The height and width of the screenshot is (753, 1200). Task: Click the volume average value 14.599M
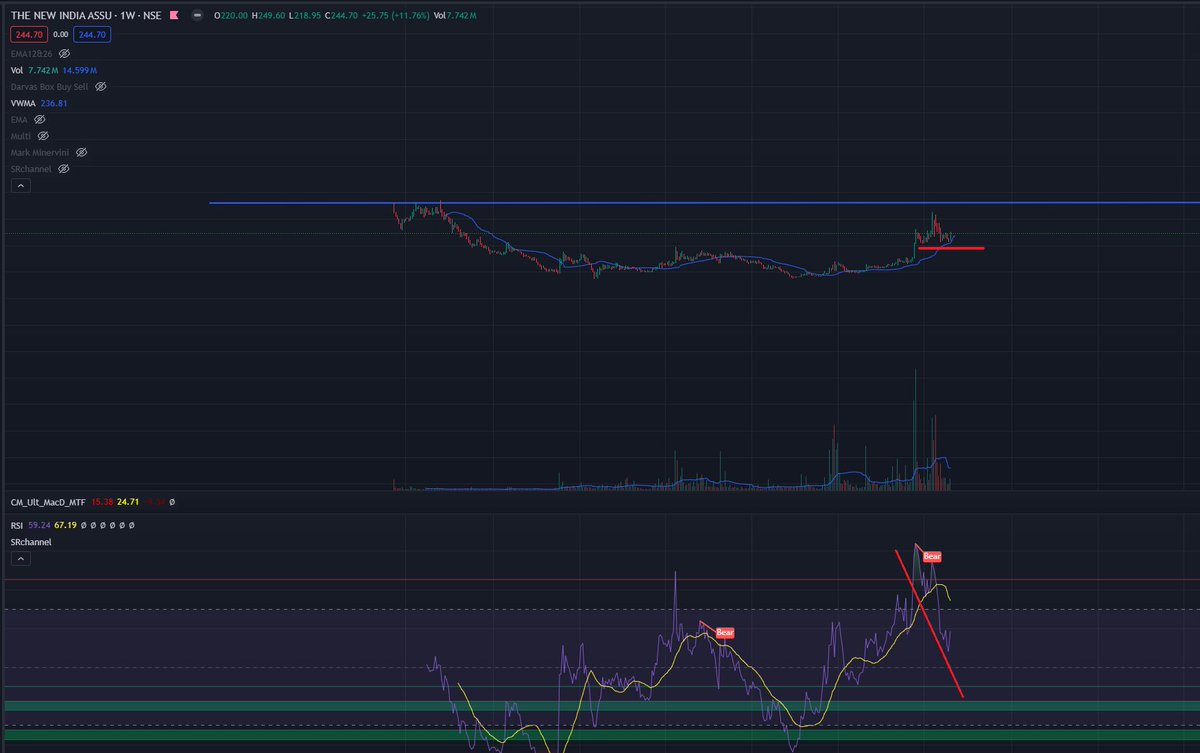80,70
